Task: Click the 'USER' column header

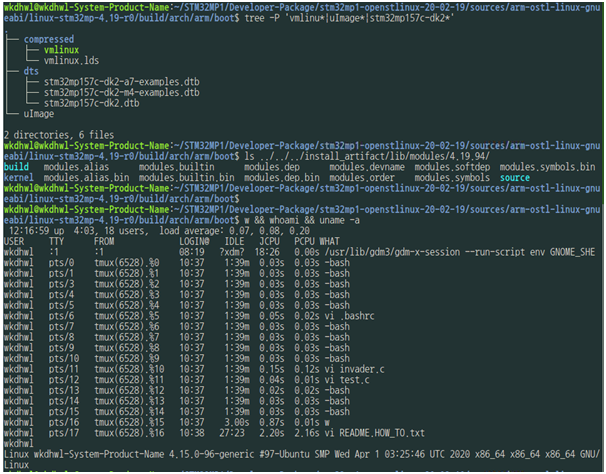Action: pyautogui.click(x=14, y=241)
